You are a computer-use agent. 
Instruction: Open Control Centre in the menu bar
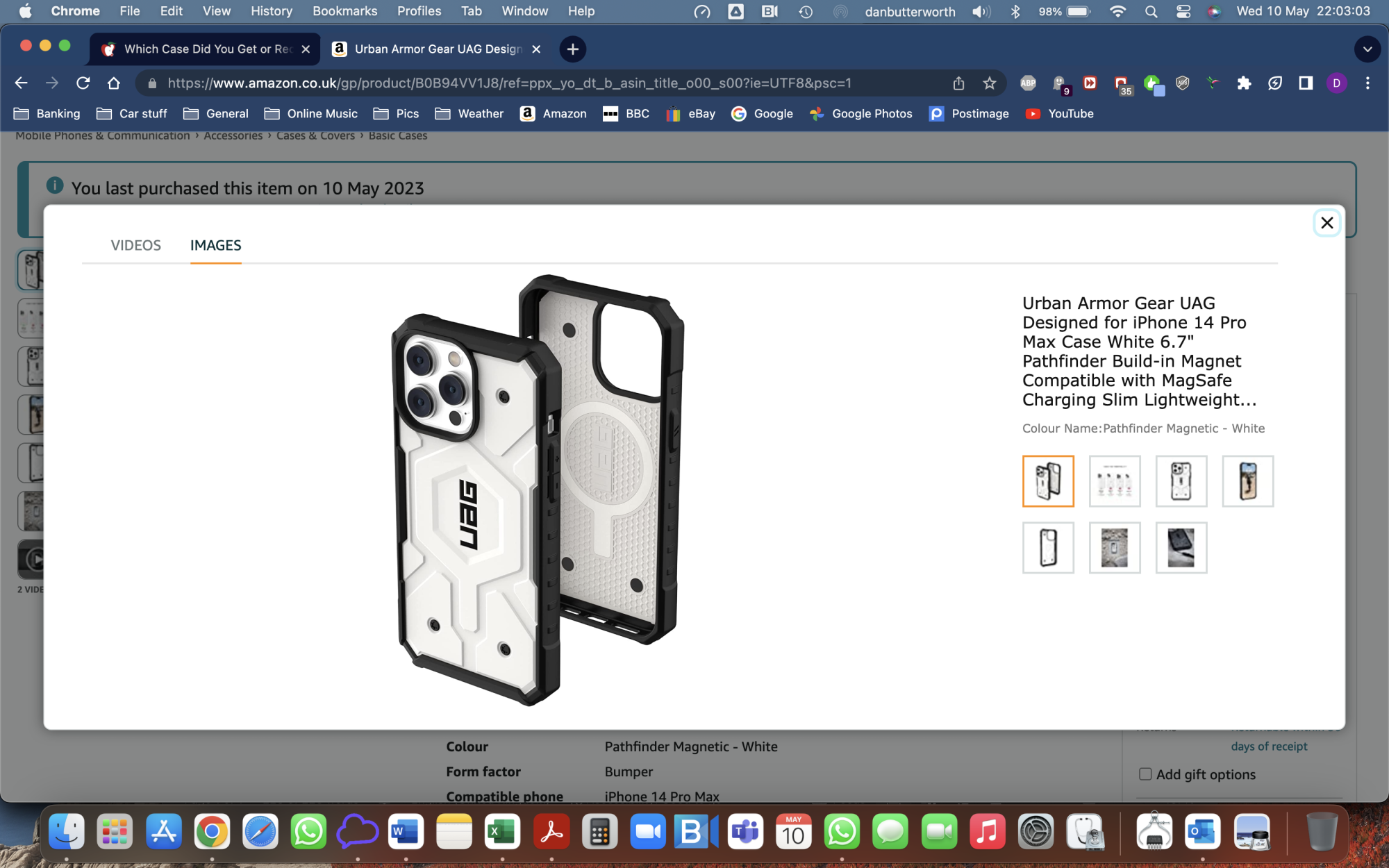click(x=1183, y=11)
